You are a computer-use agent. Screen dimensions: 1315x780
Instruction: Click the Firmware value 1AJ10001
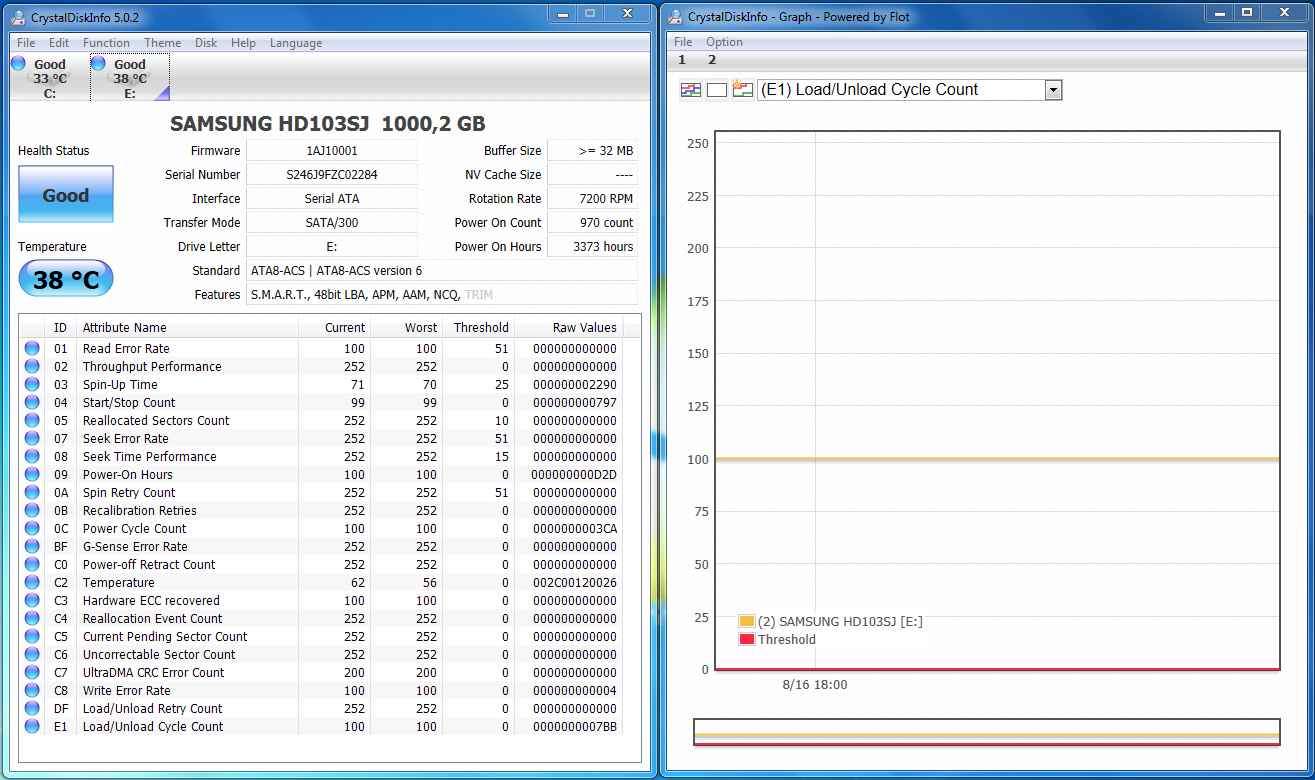332,151
